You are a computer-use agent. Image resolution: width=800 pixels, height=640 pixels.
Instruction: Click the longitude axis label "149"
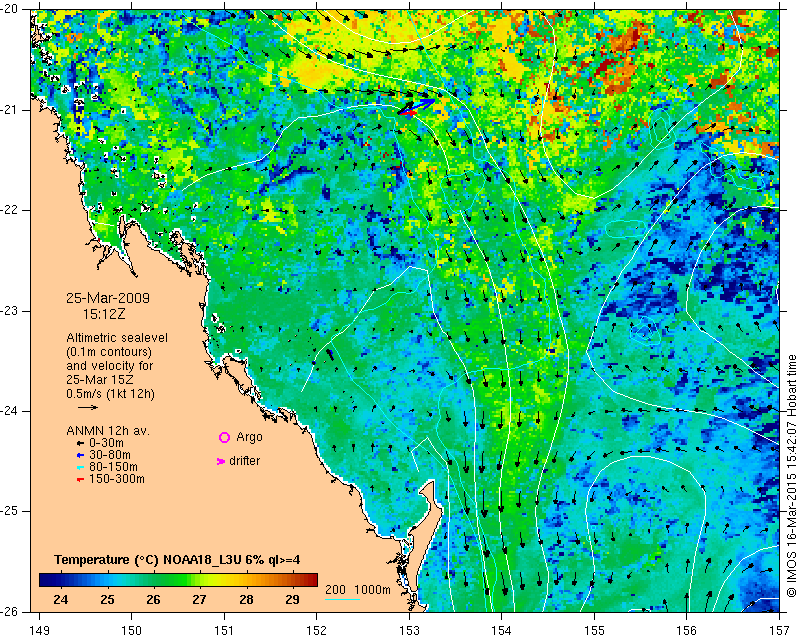coord(40,630)
